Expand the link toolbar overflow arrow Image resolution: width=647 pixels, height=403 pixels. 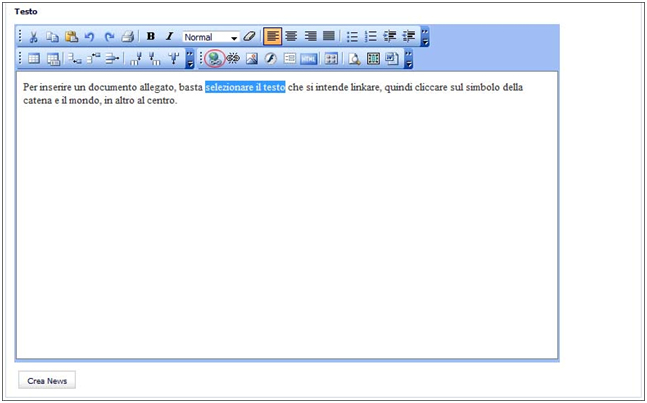[408, 59]
